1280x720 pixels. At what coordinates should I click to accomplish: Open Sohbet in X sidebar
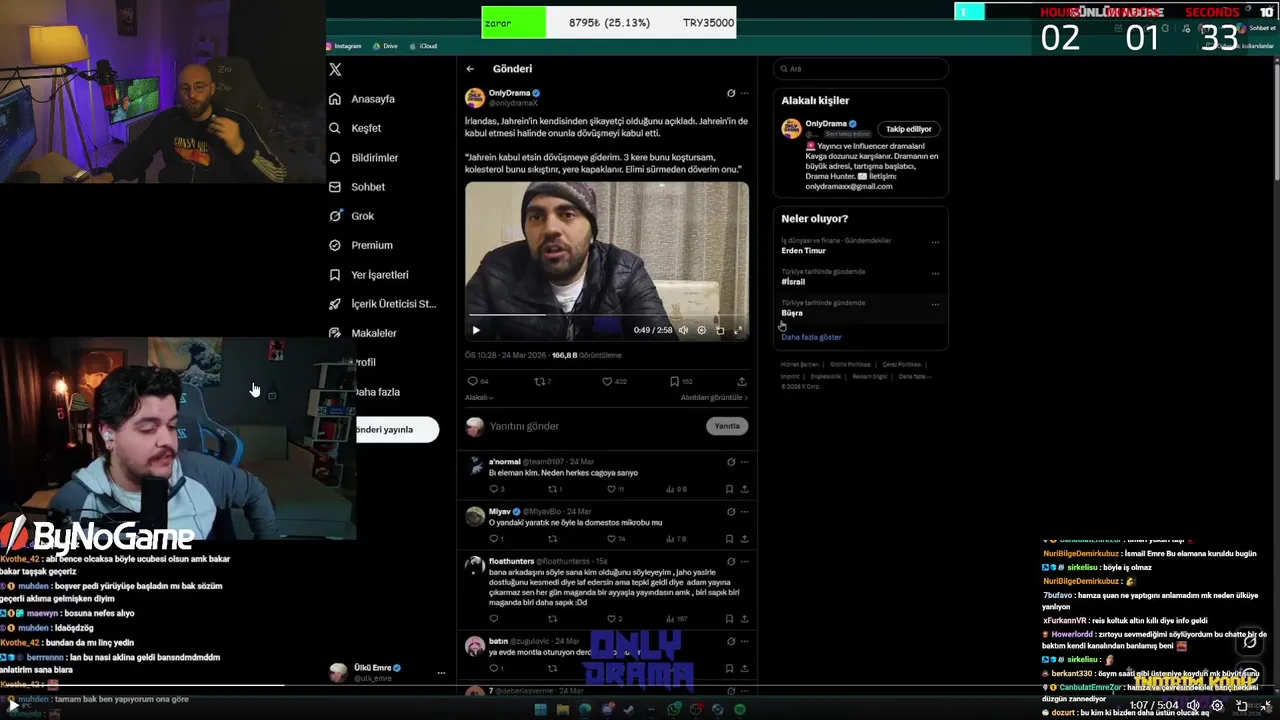pos(357,187)
